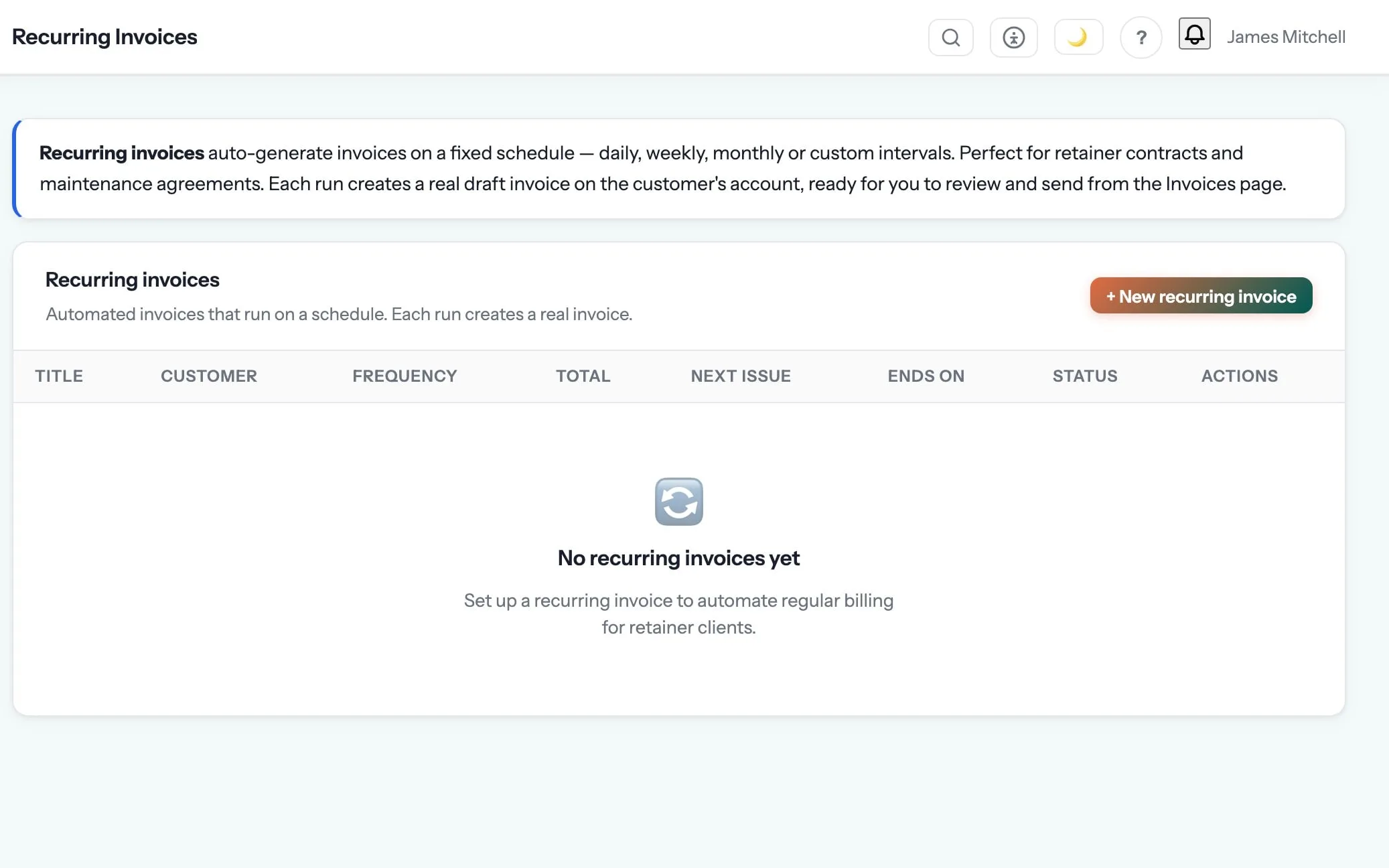Click the bold 'Recurring invoices' info banner text
1389x868 pixels.
tap(121, 153)
